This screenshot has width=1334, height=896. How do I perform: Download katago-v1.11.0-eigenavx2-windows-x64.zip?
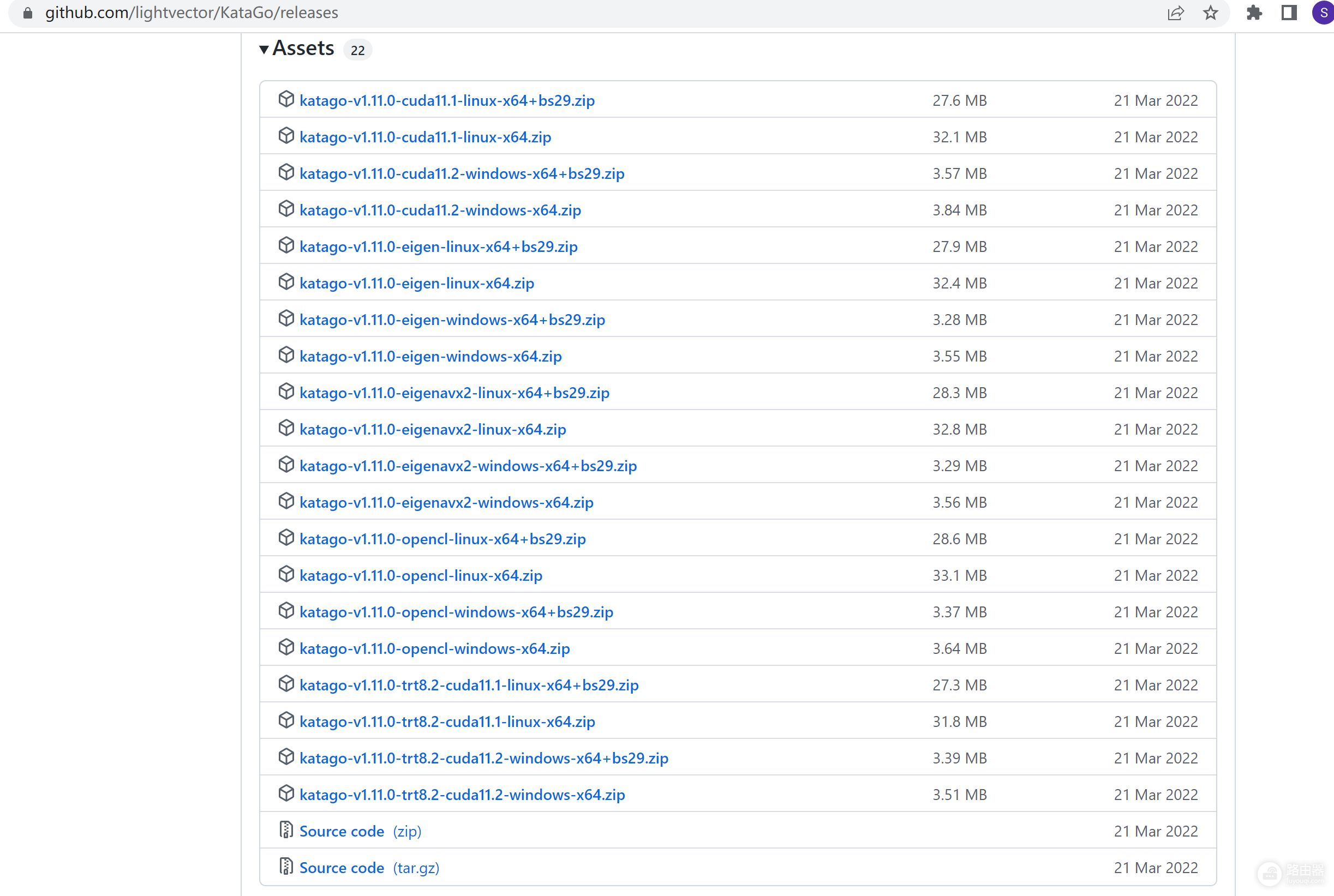[446, 503]
